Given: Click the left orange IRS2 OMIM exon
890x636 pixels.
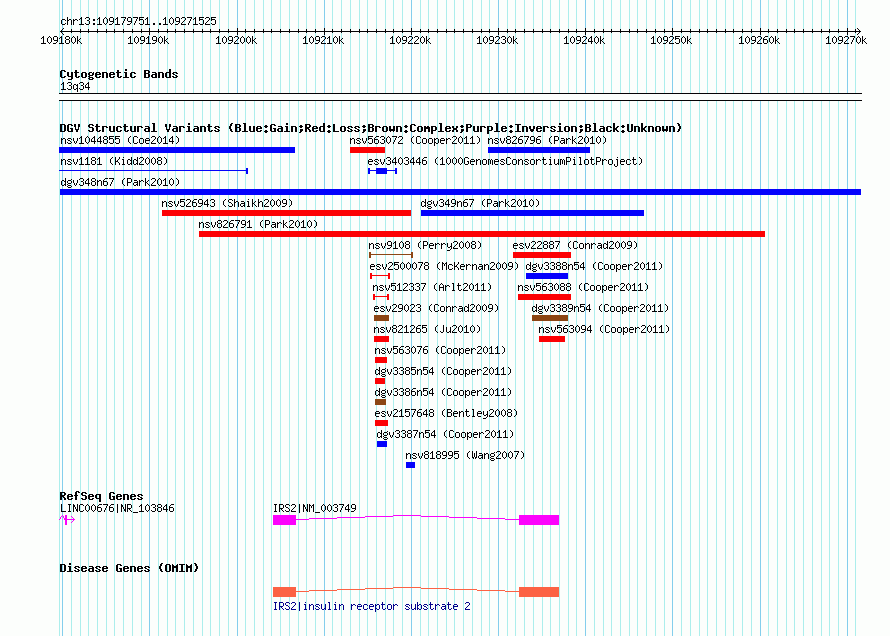Looking at the screenshot, I should (x=284, y=592).
